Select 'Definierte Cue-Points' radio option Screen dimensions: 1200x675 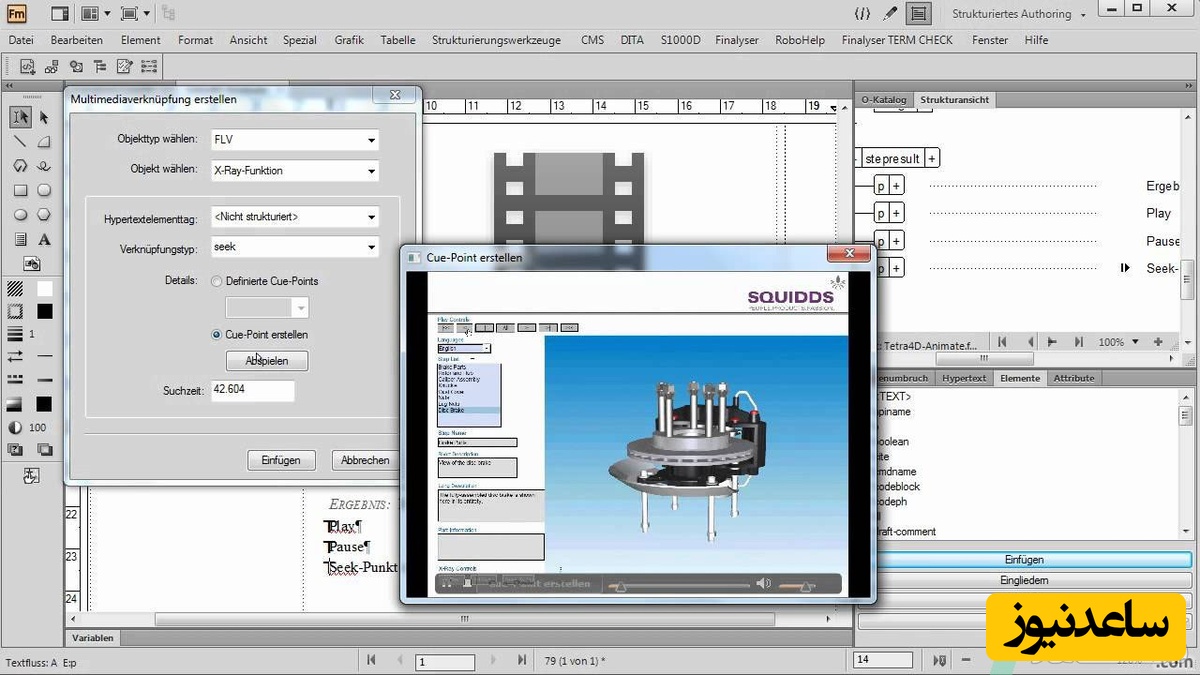pyautogui.click(x=217, y=282)
